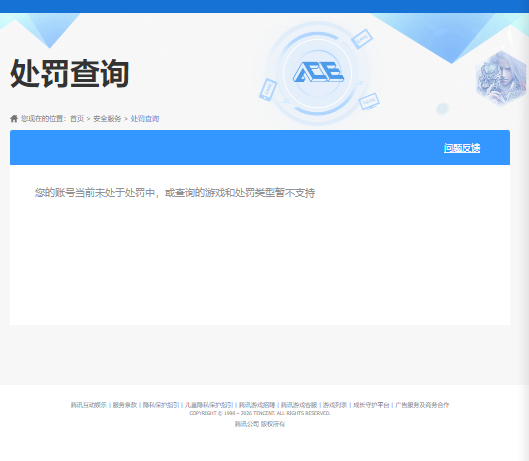Screen dimensions: 529x461
Task: Click the home icon in the breadcrumb
Action: click(x=14, y=118)
